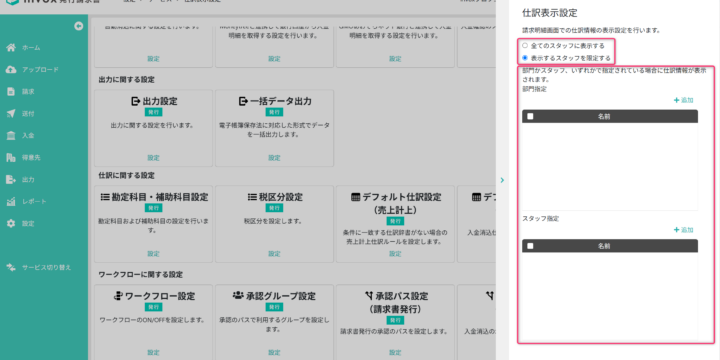Open 設定 link on 承認グループ設定 card

pyautogui.click(x=274, y=353)
